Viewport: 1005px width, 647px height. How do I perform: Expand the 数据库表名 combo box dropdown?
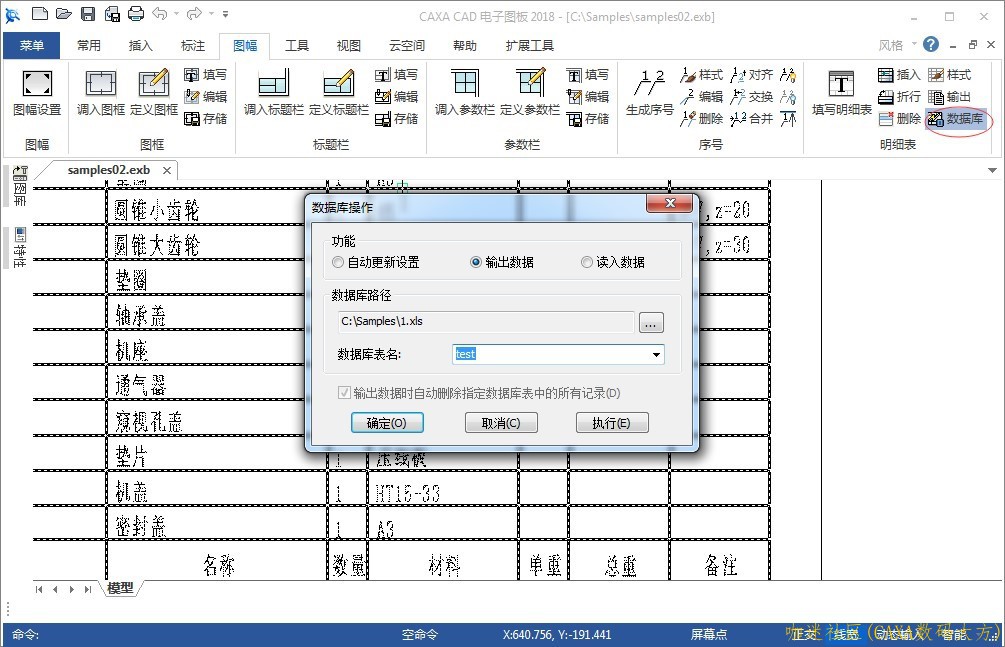tap(656, 355)
